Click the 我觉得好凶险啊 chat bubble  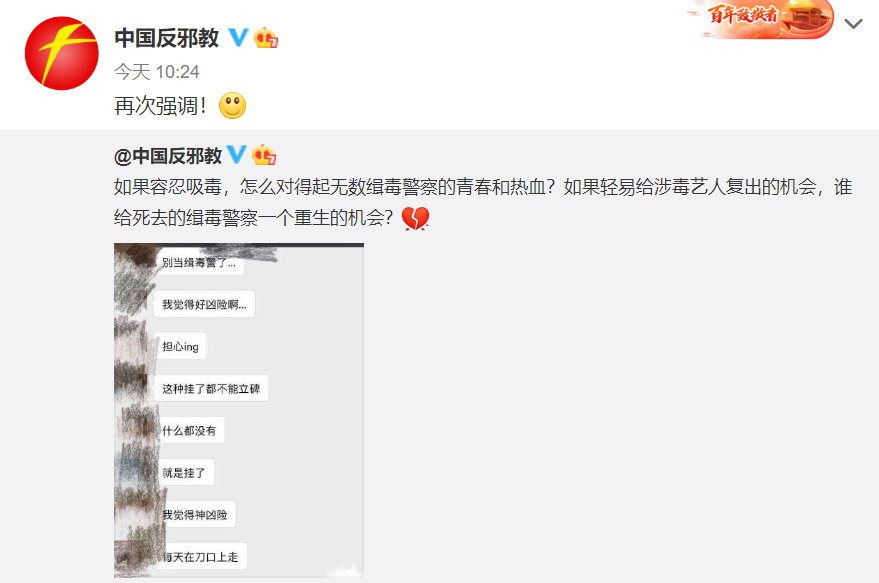coord(204,304)
